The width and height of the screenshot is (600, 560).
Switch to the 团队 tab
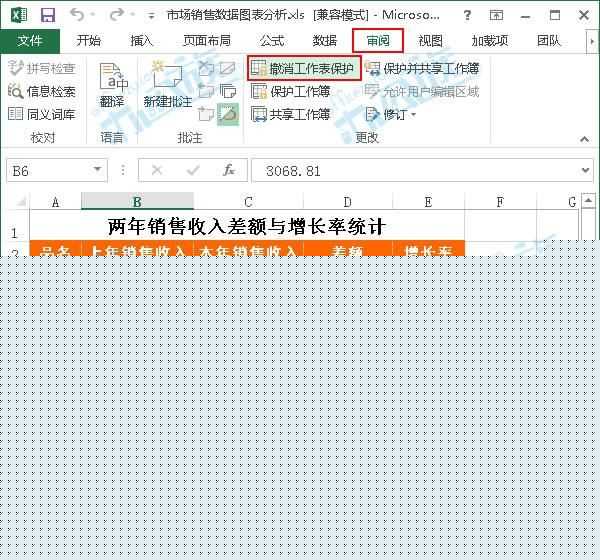pos(549,41)
